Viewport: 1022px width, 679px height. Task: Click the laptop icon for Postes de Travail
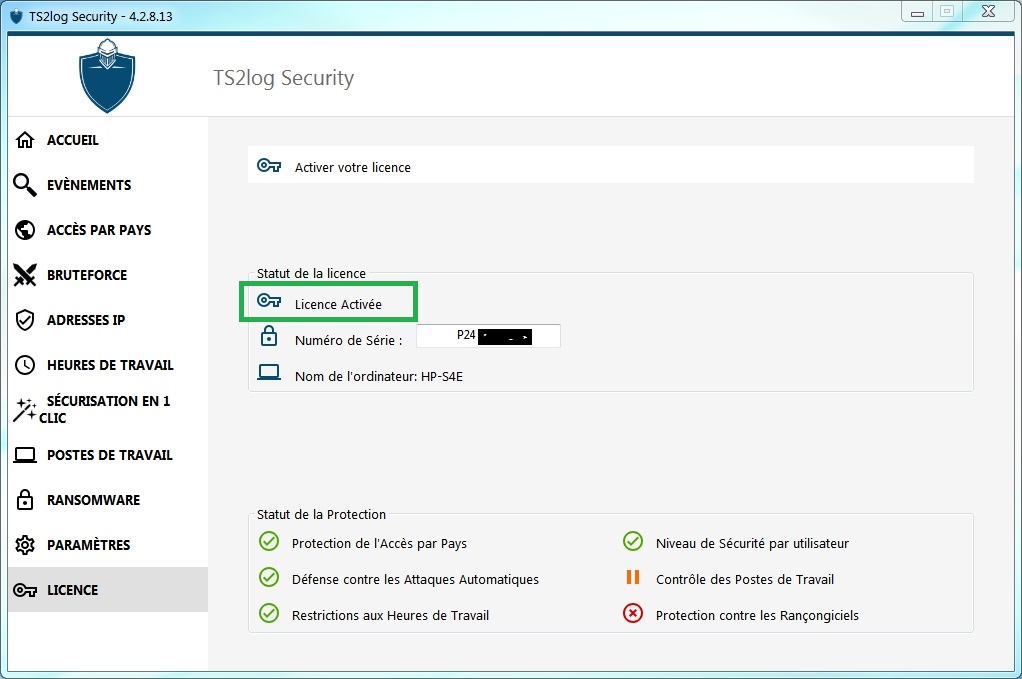click(x=25, y=455)
